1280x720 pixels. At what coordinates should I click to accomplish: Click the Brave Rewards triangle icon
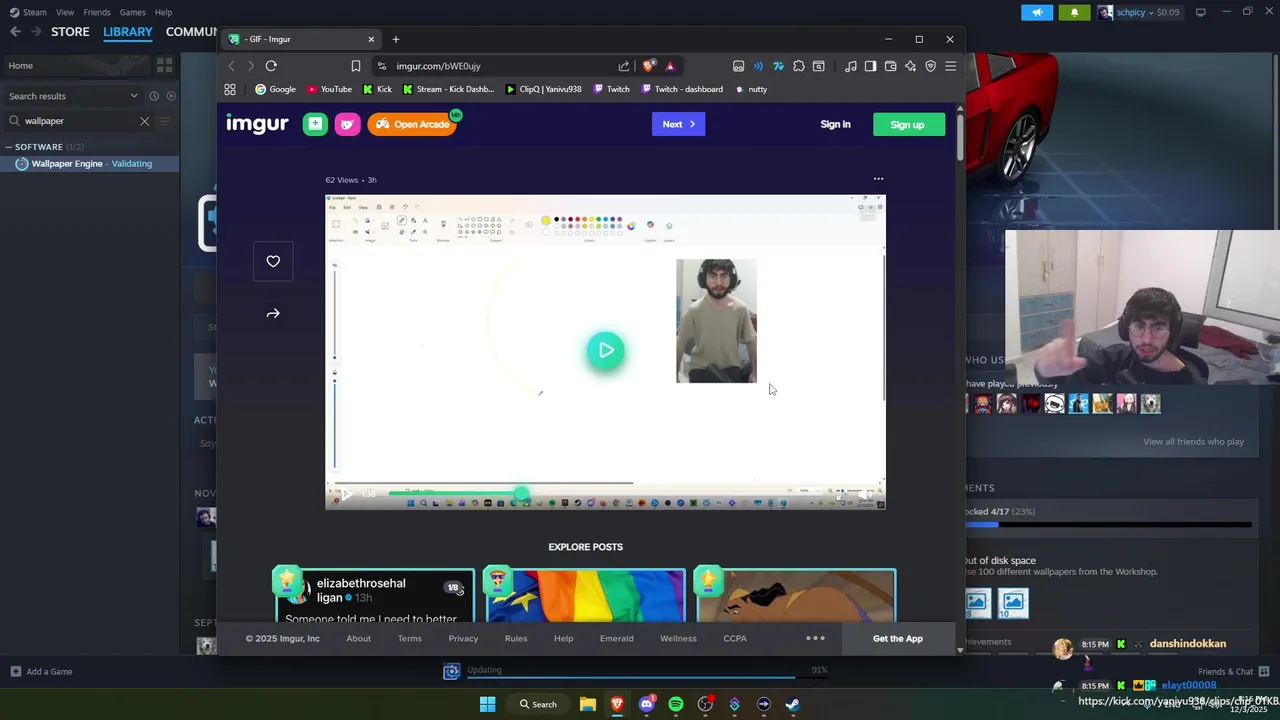(670, 66)
